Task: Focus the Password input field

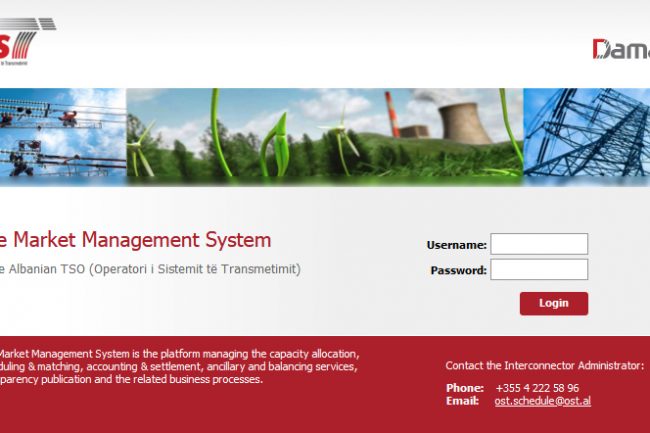Action: (539, 270)
